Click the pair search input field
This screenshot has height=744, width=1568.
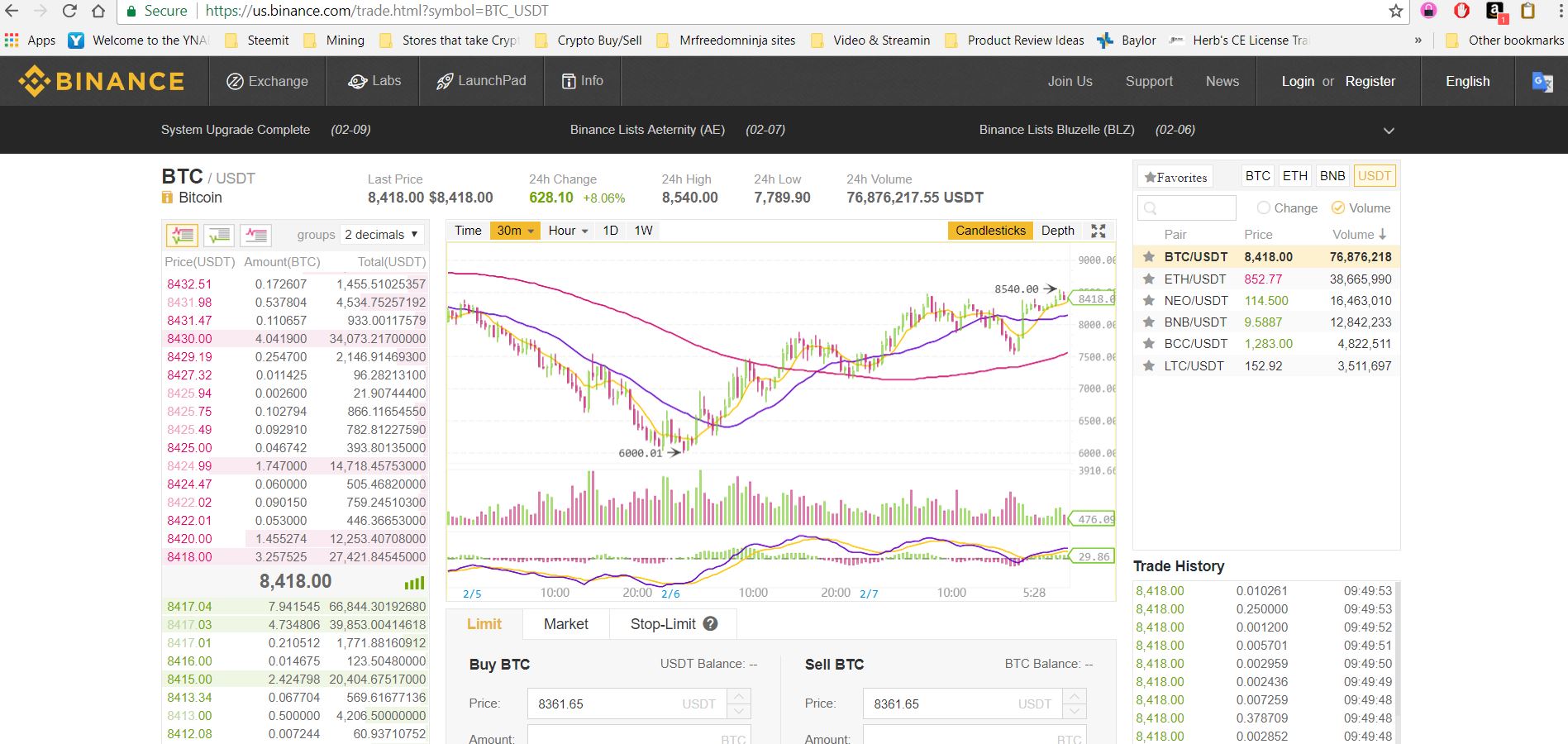tap(1187, 207)
